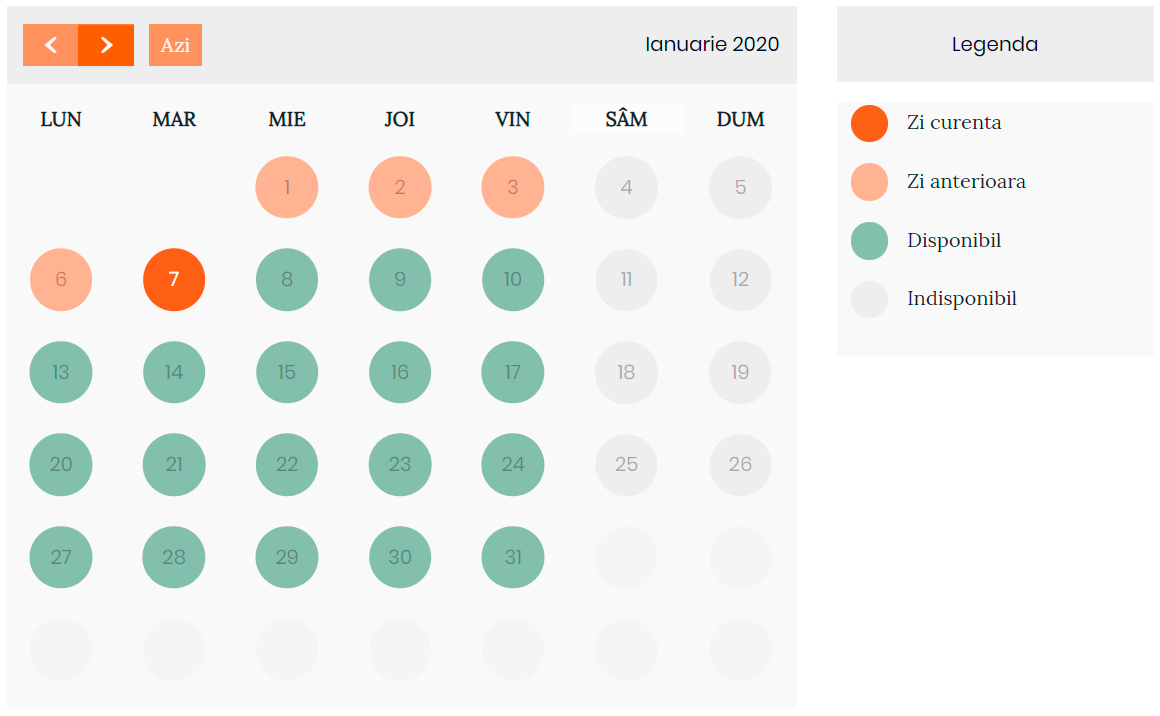Click the Azi today button
Viewport: 1160px width, 716px height.
tap(175, 45)
